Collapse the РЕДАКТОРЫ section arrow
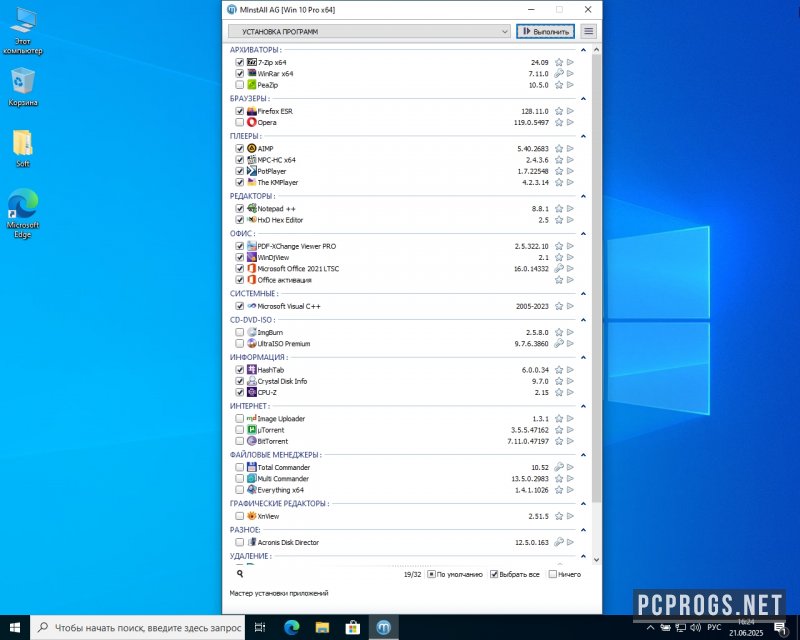Viewport: 800px width, 640px height. 583,196
